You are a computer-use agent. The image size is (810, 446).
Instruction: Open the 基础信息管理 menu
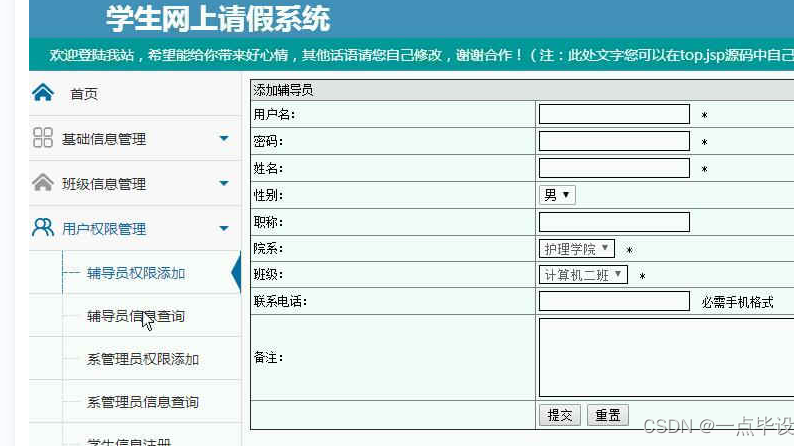(104, 139)
